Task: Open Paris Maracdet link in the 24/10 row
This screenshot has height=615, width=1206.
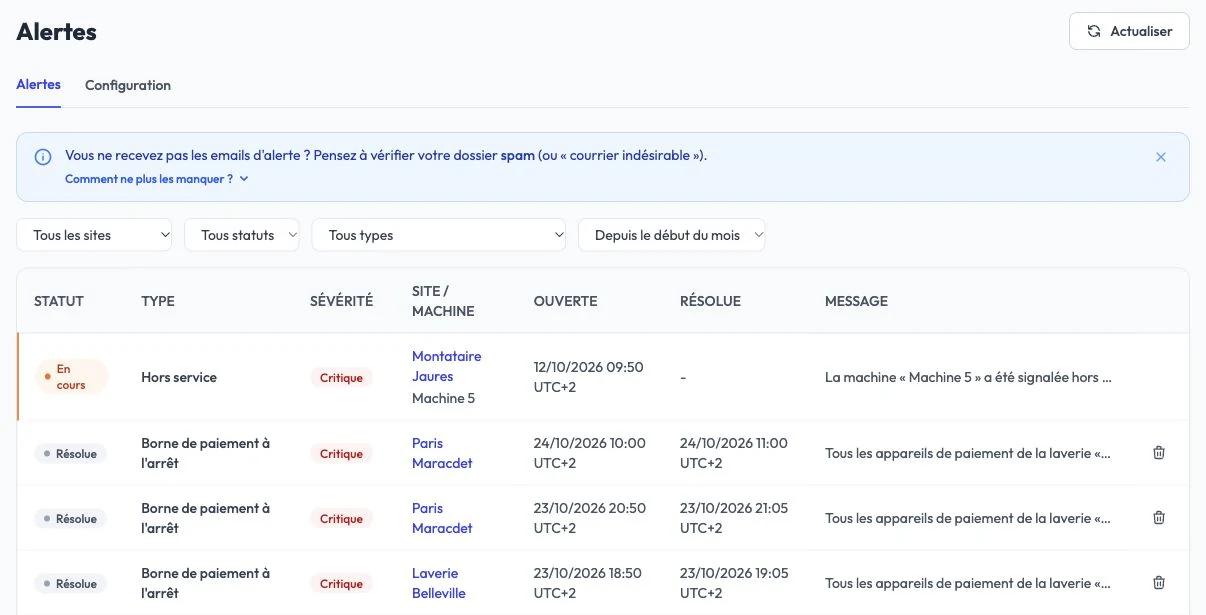Action: [x=442, y=453]
